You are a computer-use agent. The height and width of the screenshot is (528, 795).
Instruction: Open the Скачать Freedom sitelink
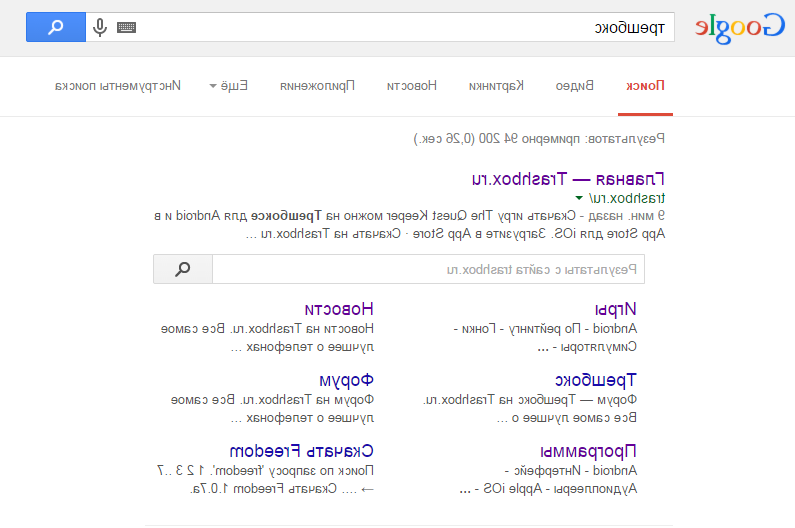302,451
